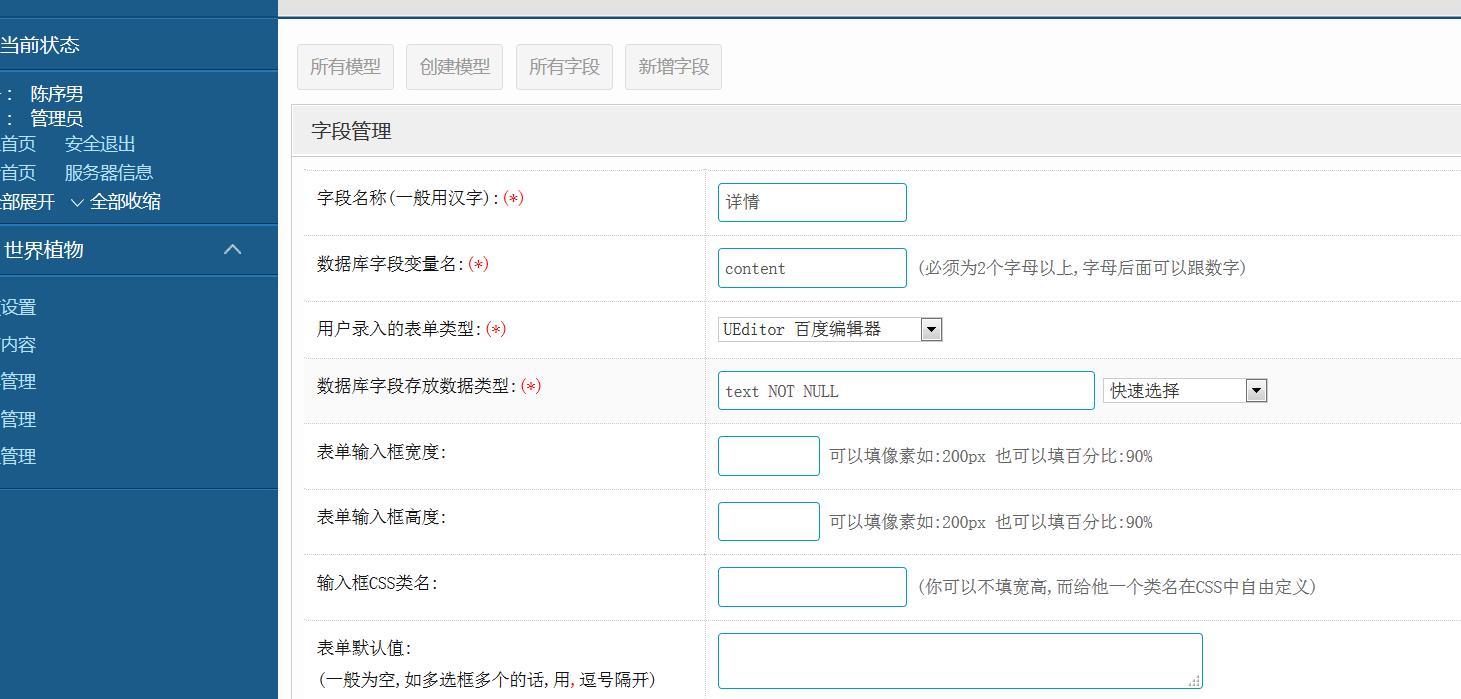Open the 服务器信息 link

tap(109, 173)
